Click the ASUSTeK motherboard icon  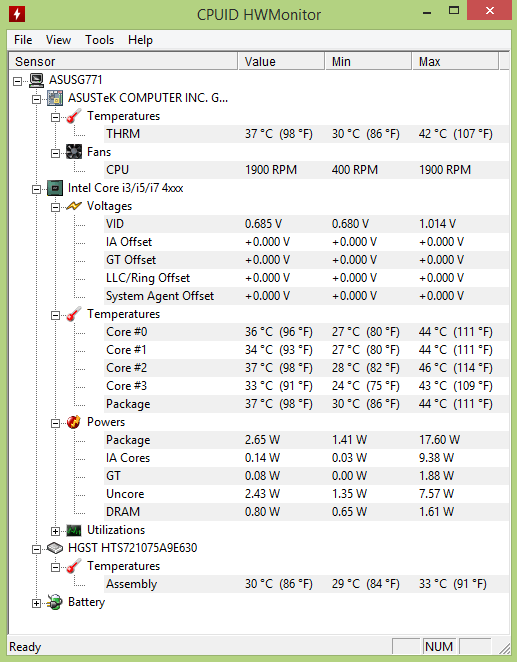55,98
